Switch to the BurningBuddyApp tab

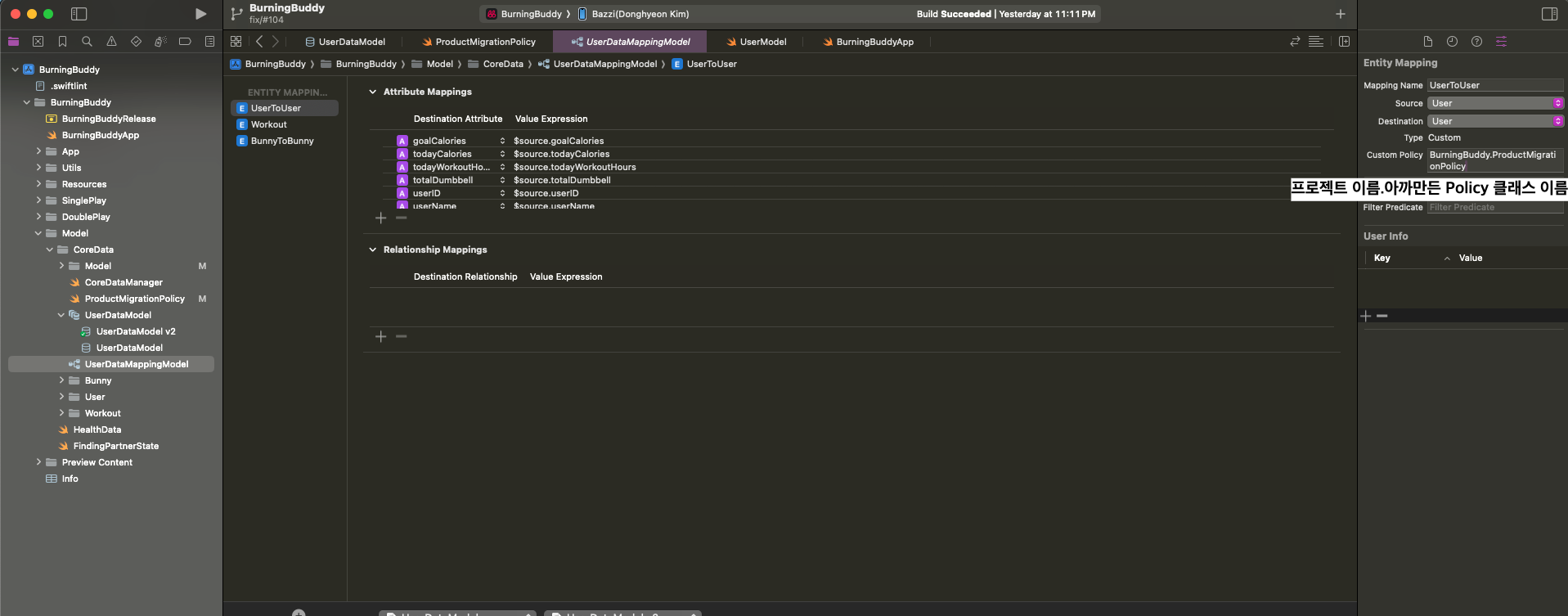coord(868,42)
